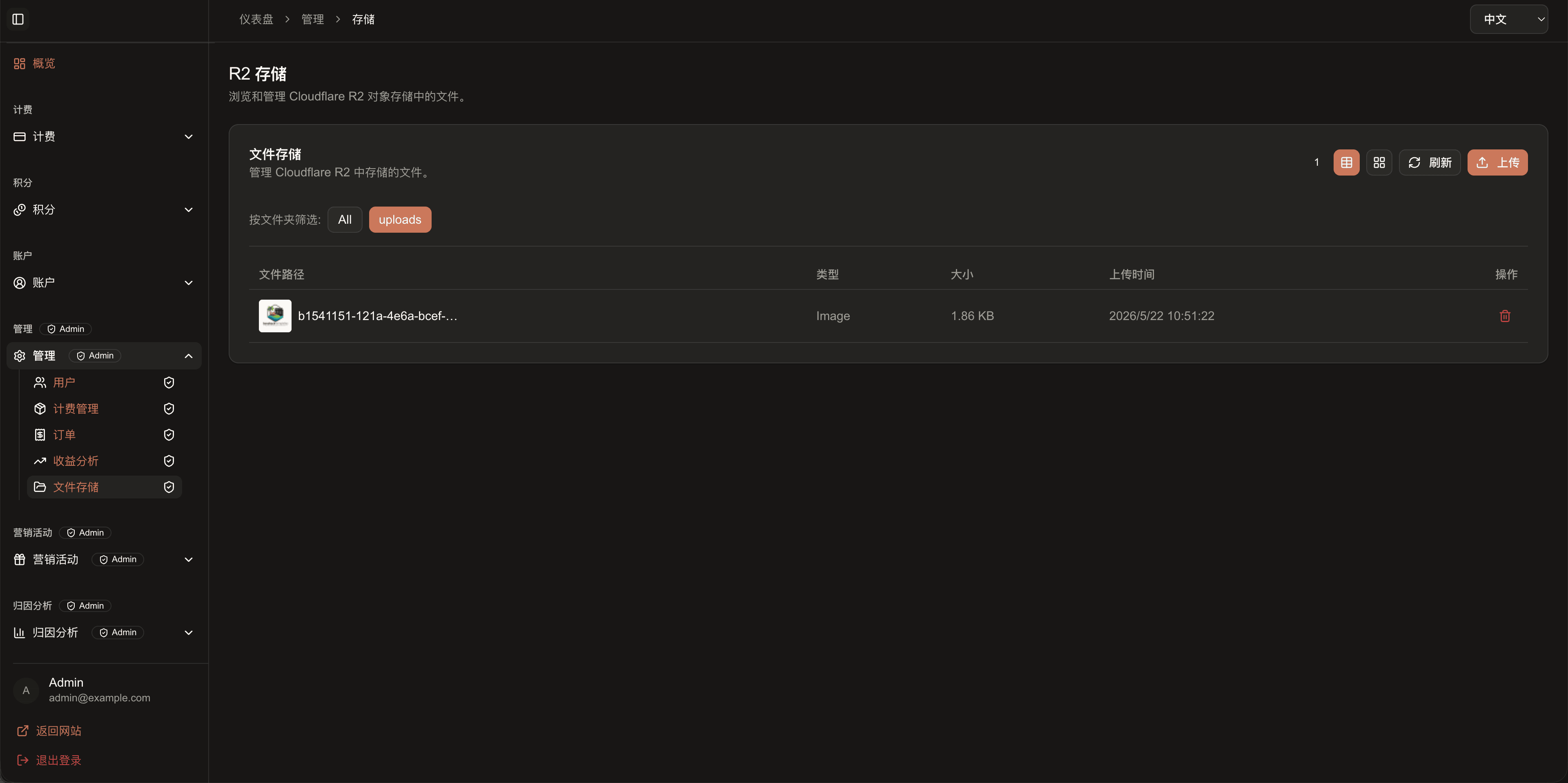Expand the 积分 credits menu

coord(103,209)
